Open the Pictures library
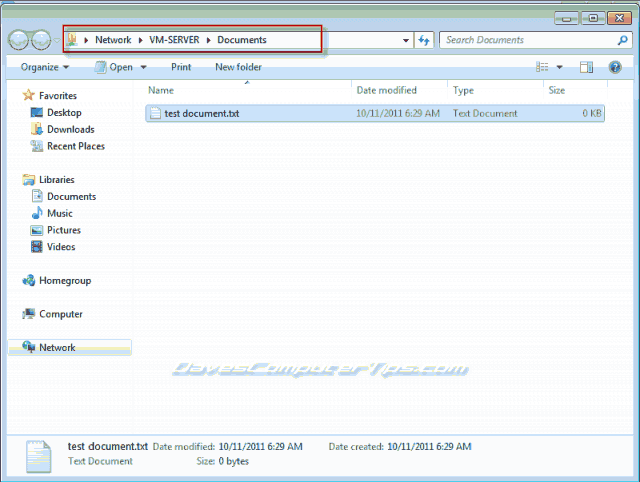The image size is (640, 482). click(x=64, y=230)
